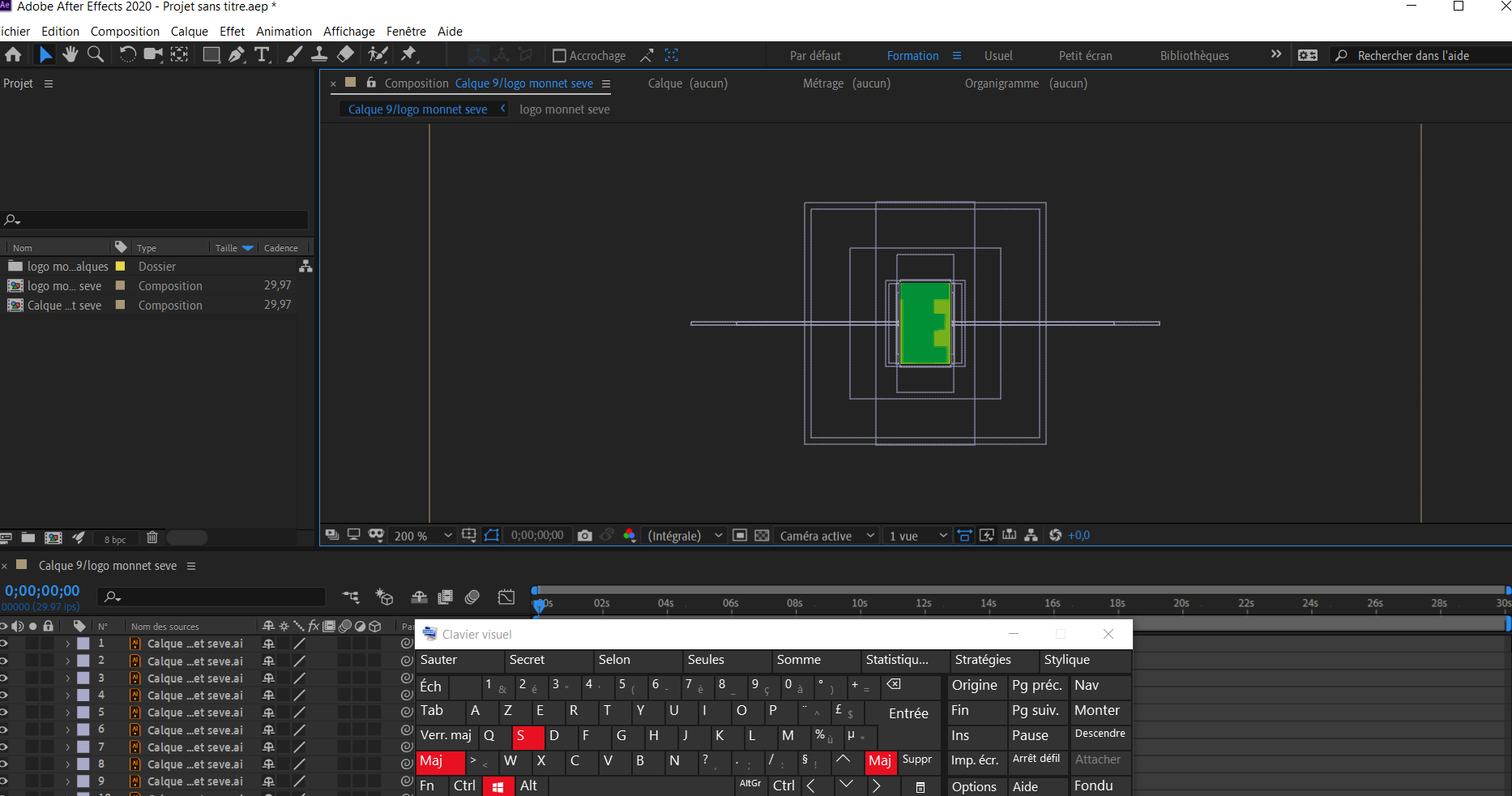Switch to the Usuel workspace
1512x796 pixels.
998,56
